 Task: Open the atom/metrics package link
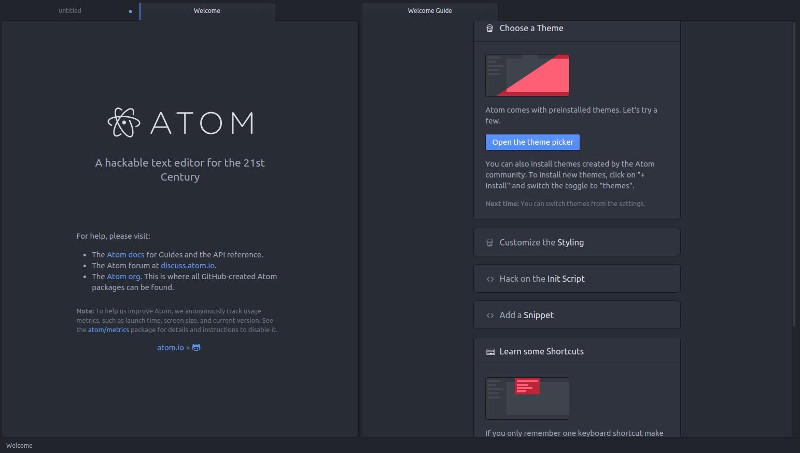coord(108,330)
